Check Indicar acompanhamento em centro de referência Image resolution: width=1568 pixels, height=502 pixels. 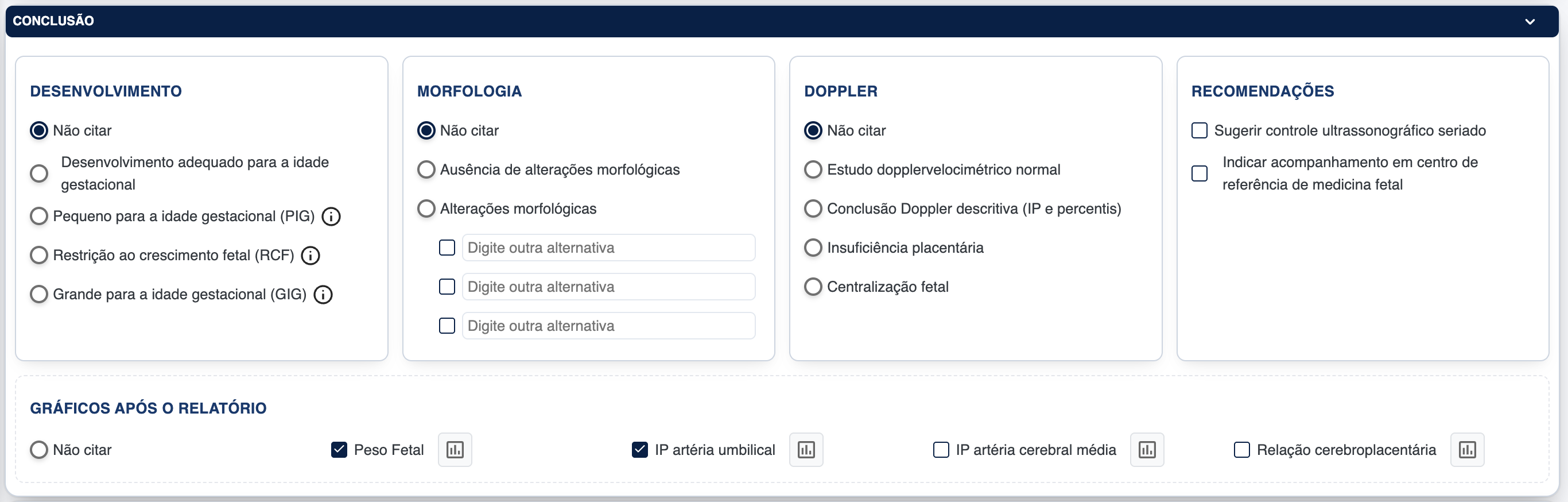[x=1199, y=173]
